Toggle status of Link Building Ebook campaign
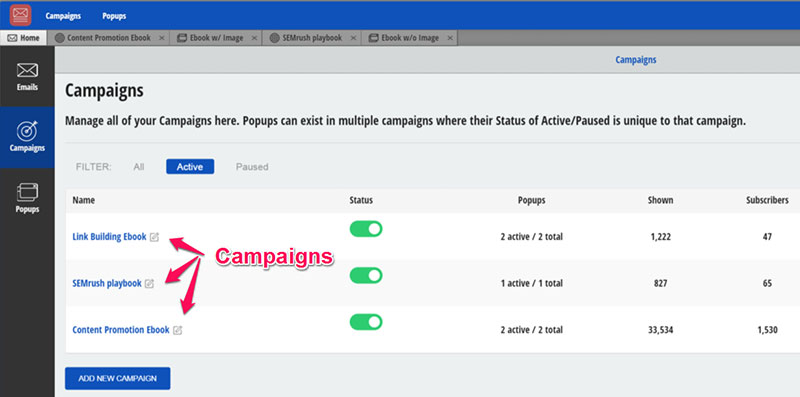Image resolution: width=800 pixels, height=397 pixels. 366,229
